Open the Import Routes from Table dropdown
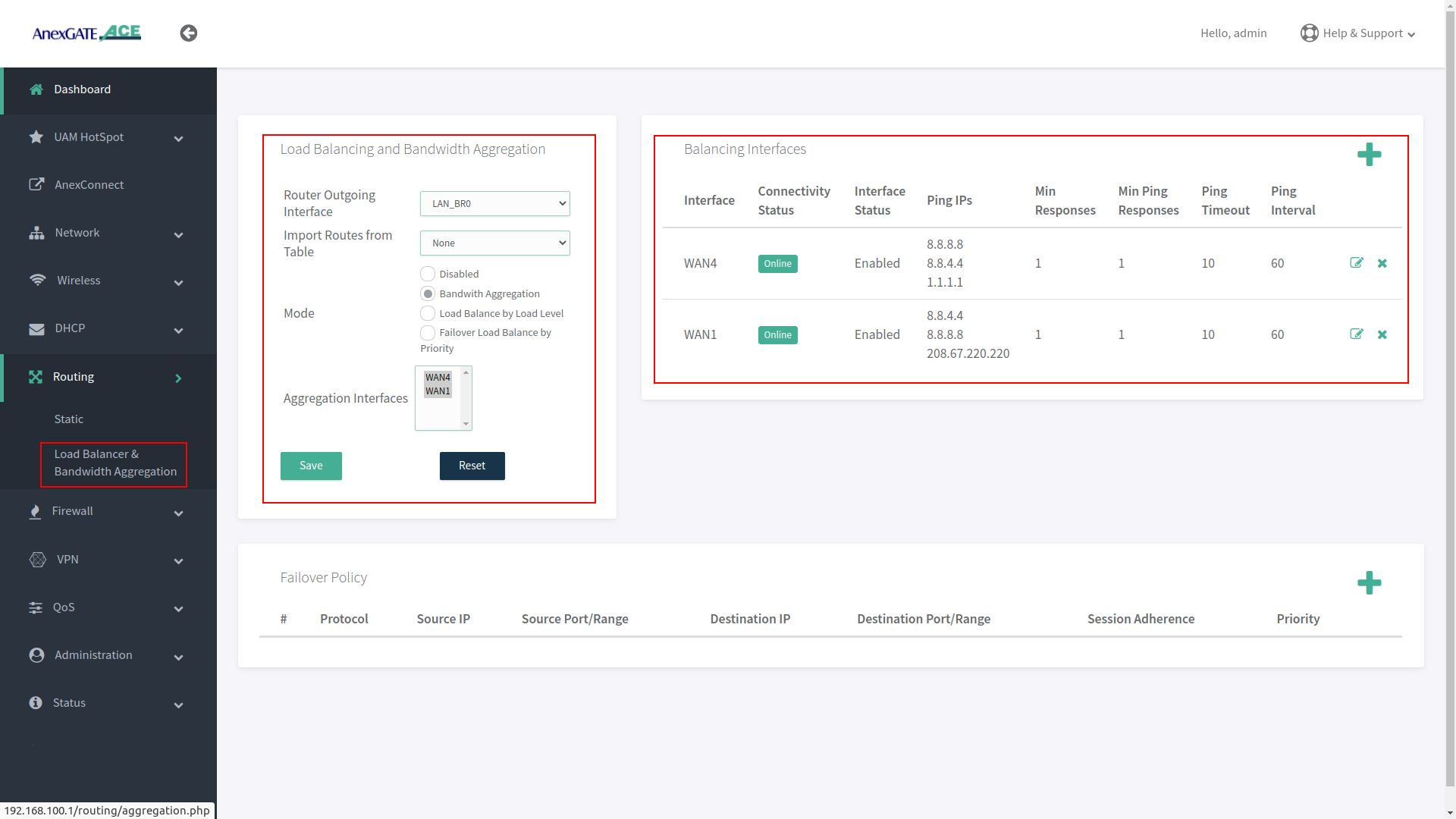Image resolution: width=1456 pixels, height=819 pixels. click(494, 243)
